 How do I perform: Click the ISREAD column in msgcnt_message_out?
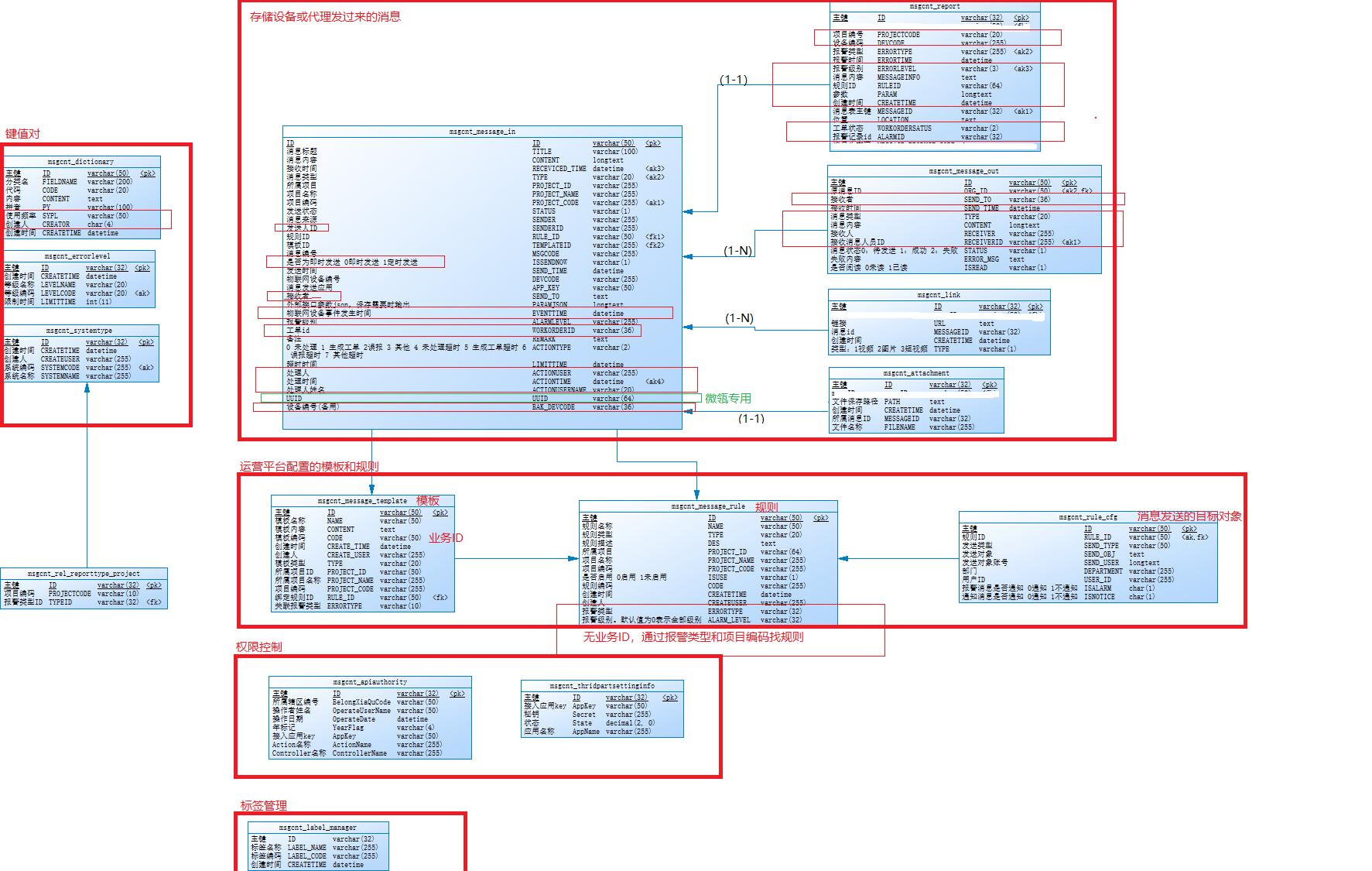975,268
